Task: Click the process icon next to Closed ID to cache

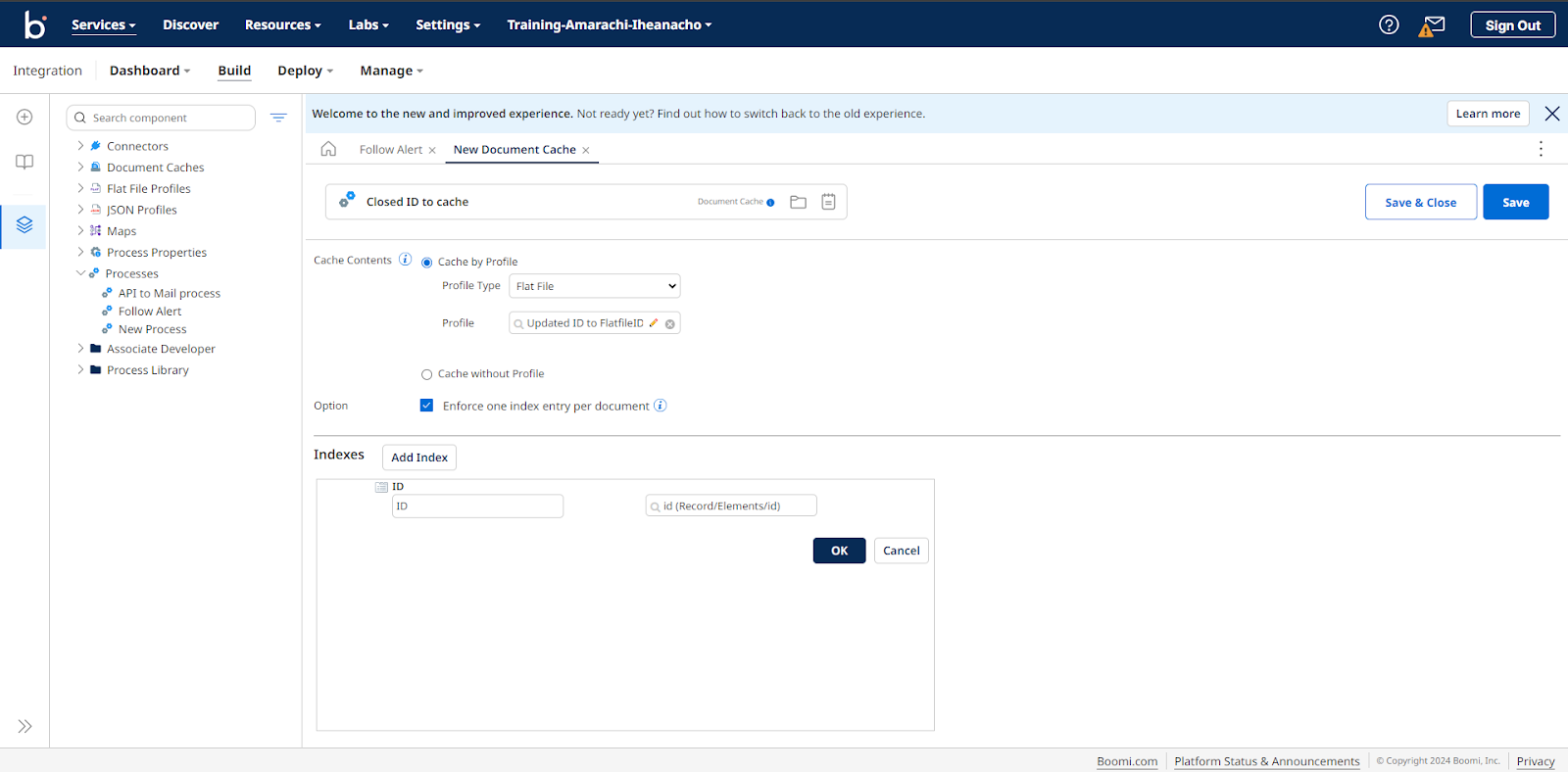Action: coord(347,200)
